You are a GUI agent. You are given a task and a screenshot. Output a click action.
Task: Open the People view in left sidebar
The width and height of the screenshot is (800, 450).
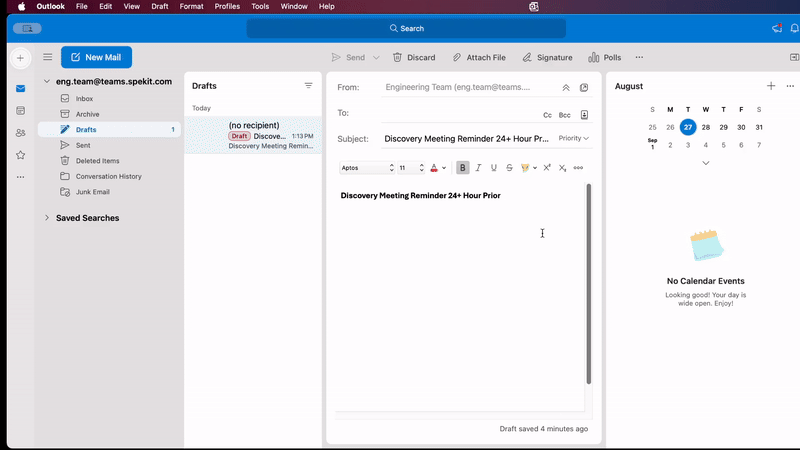click(20, 133)
